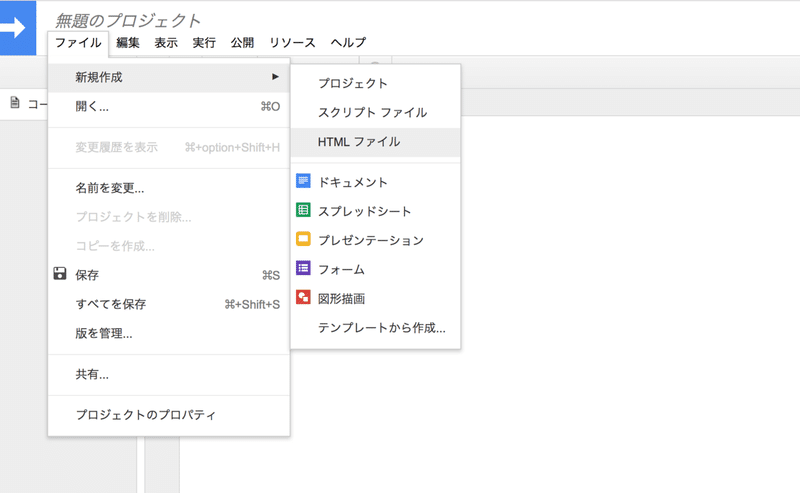Click the floppy disk icon next to 保存
Screen dimensions: 800x493
(x=60, y=274)
